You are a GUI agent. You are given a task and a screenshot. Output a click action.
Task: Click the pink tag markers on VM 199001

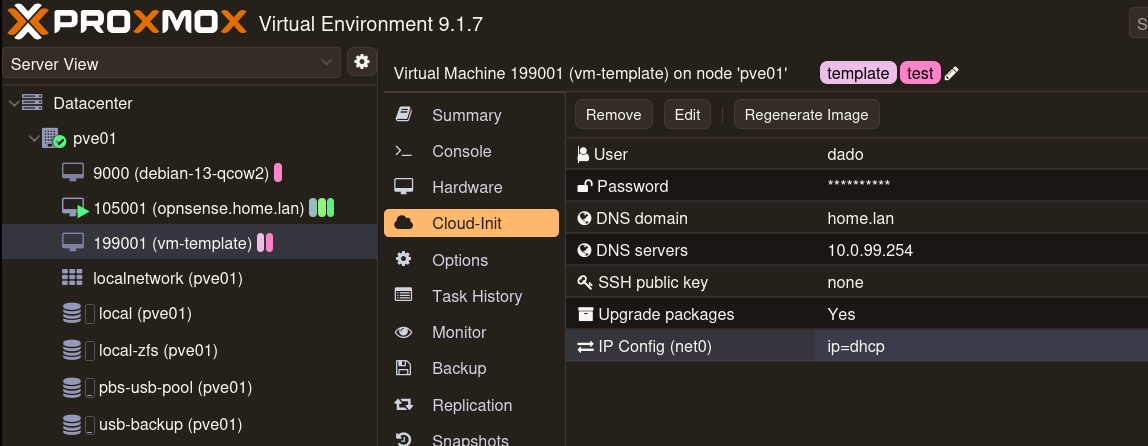point(265,242)
